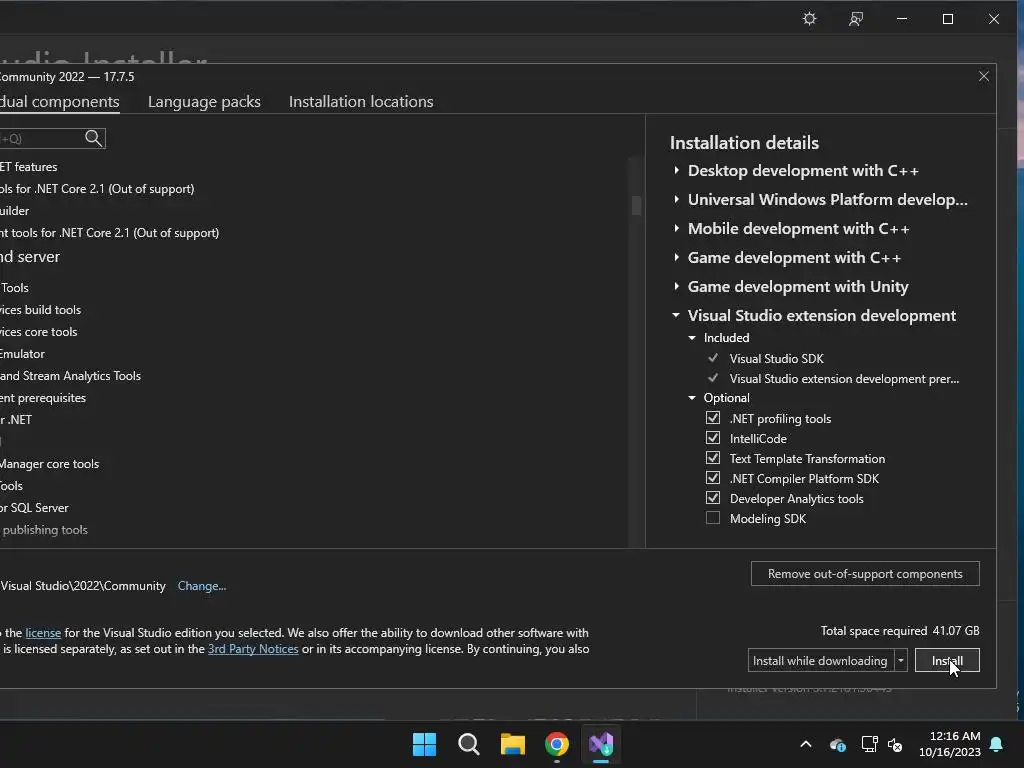Uncheck .NET Compiler Platform SDK

[712, 478]
